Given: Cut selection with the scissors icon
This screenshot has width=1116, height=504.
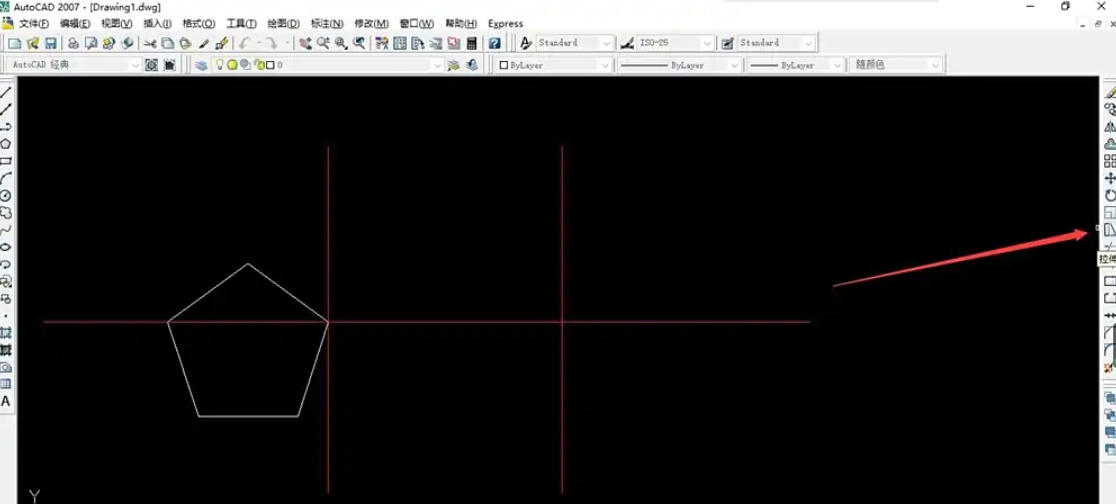Looking at the screenshot, I should click(150, 43).
